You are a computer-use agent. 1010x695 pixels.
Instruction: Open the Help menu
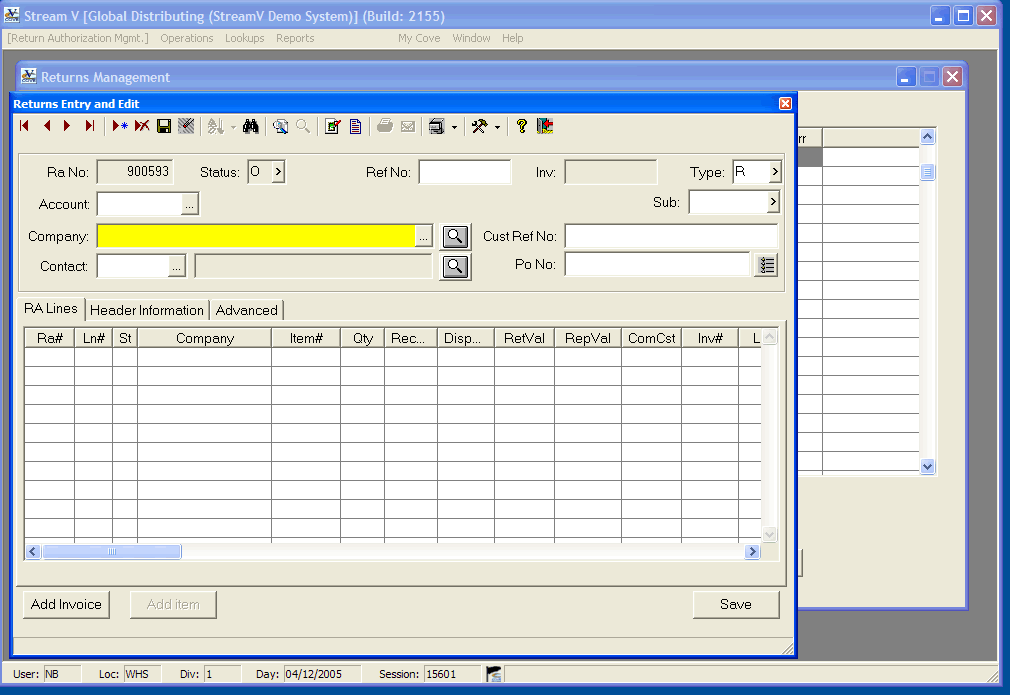513,38
